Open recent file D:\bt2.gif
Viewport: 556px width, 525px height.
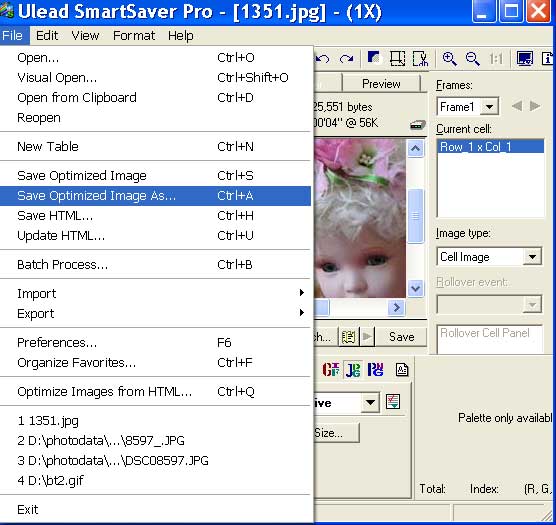point(155,481)
